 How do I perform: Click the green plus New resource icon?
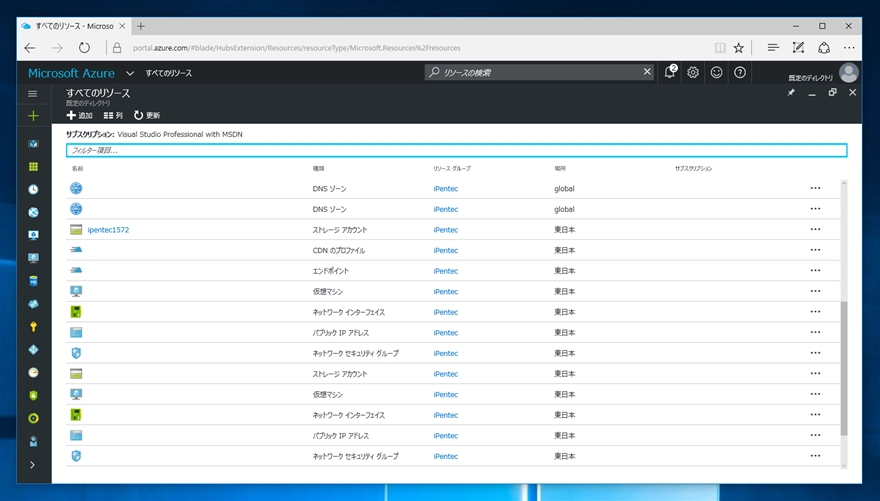(x=33, y=116)
